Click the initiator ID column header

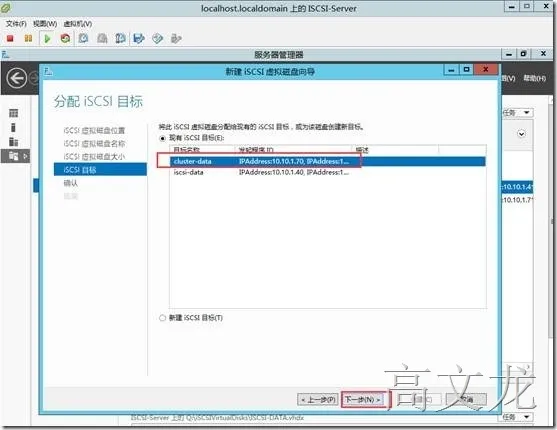293,150
